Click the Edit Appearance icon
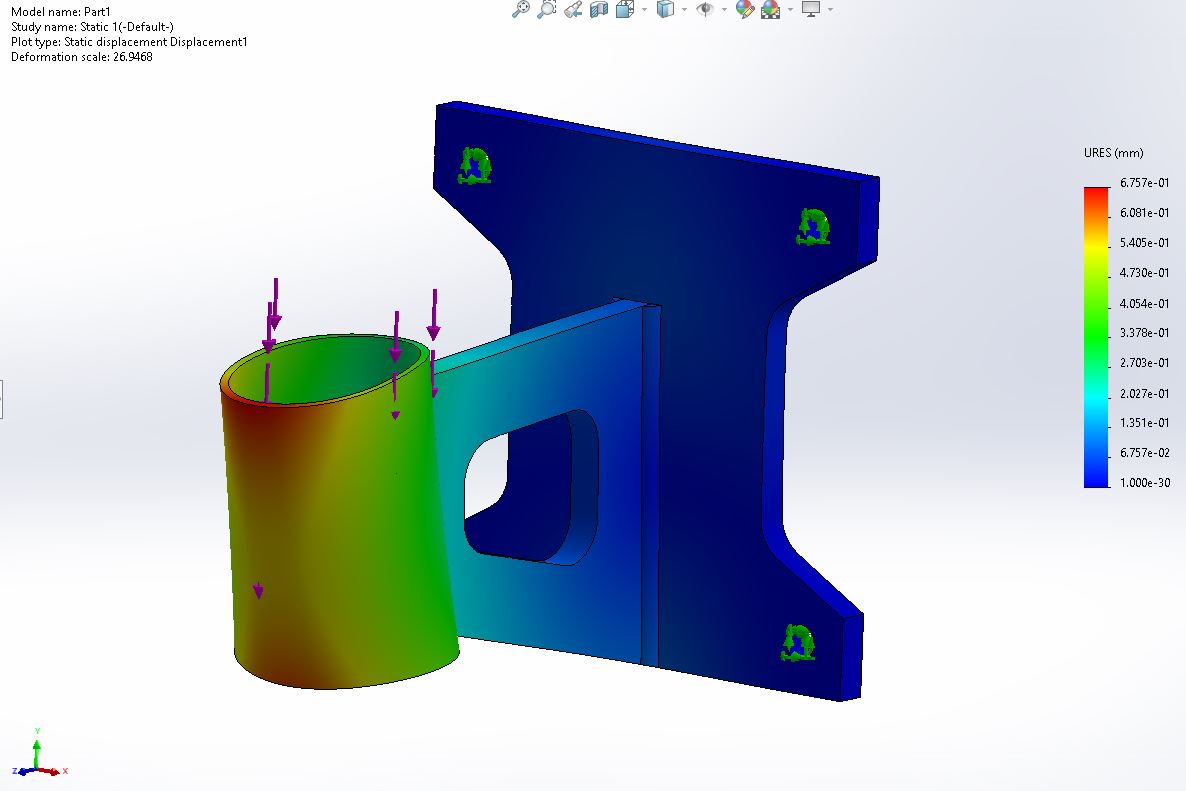The width and height of the screenshot is (1186, 791). click(743, 10)
